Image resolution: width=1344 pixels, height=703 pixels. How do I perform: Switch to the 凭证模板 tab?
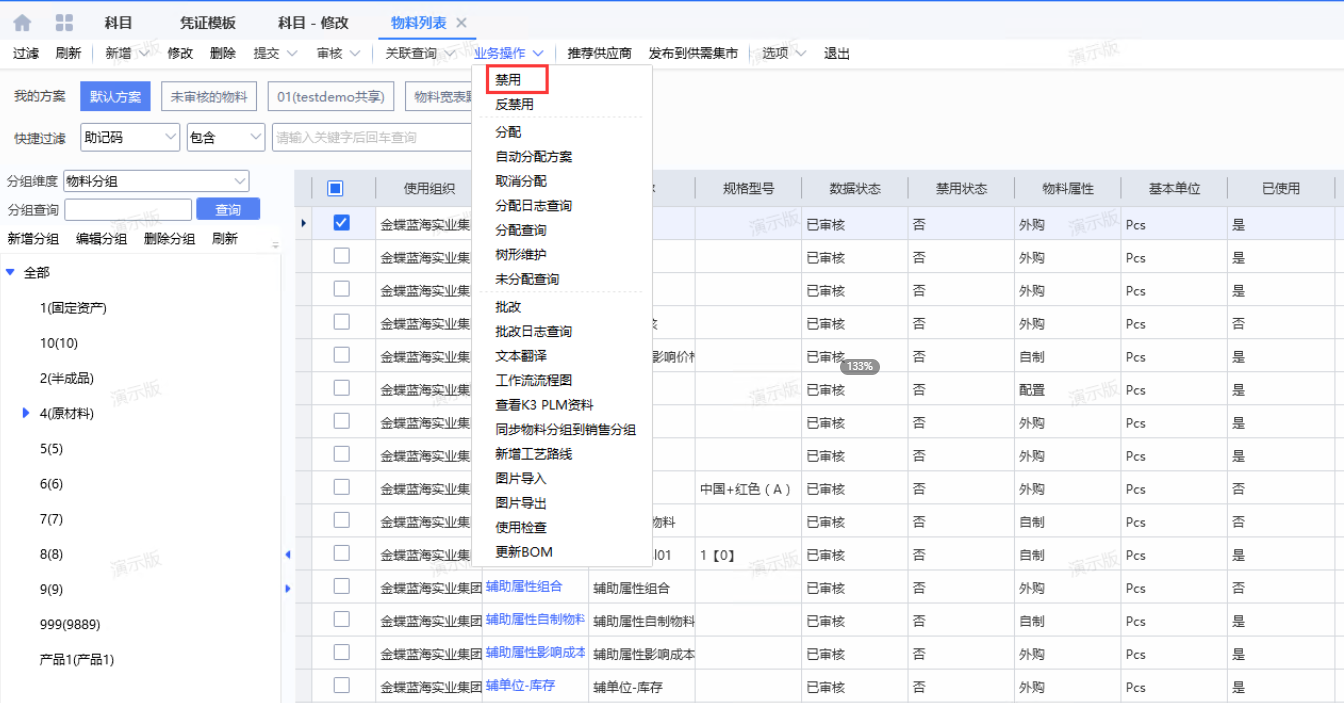208,23
